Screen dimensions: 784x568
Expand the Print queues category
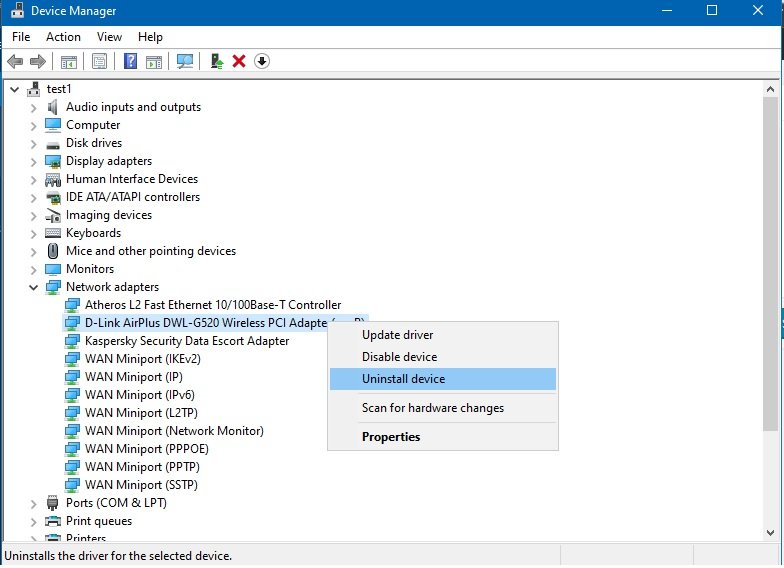pos(34,522)
